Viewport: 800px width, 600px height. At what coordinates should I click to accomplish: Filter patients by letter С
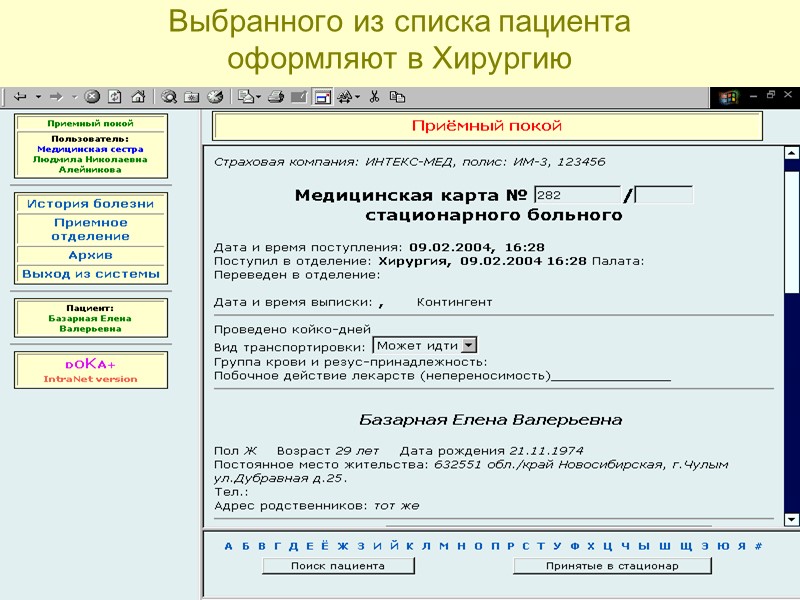tap(526, 546)
